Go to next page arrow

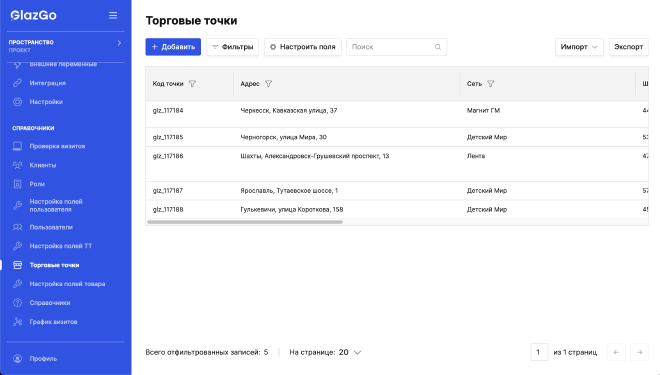point(639,352)
